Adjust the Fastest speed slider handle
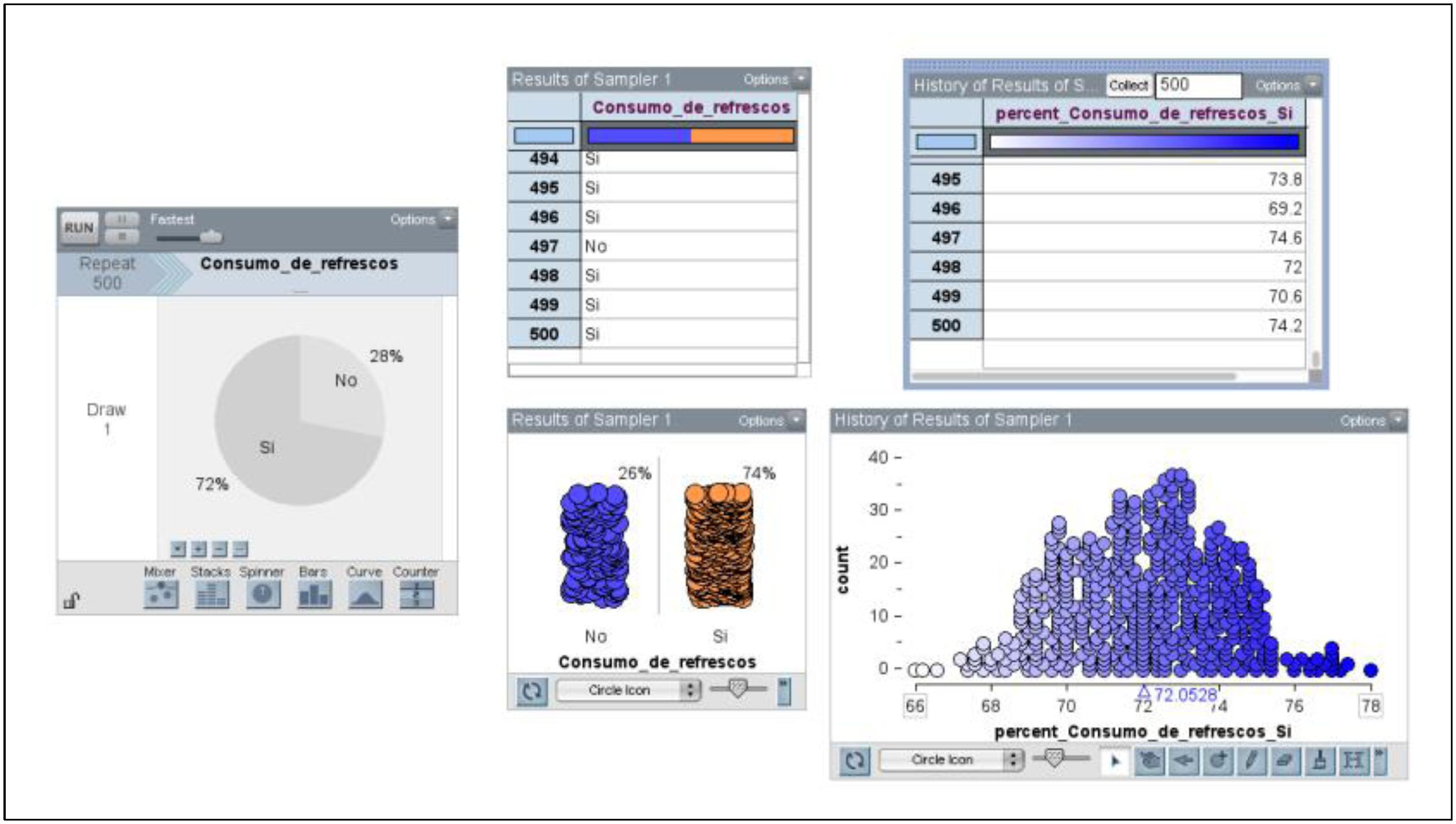This screenshot has width=1456, height=824. (x=211, y=236)
